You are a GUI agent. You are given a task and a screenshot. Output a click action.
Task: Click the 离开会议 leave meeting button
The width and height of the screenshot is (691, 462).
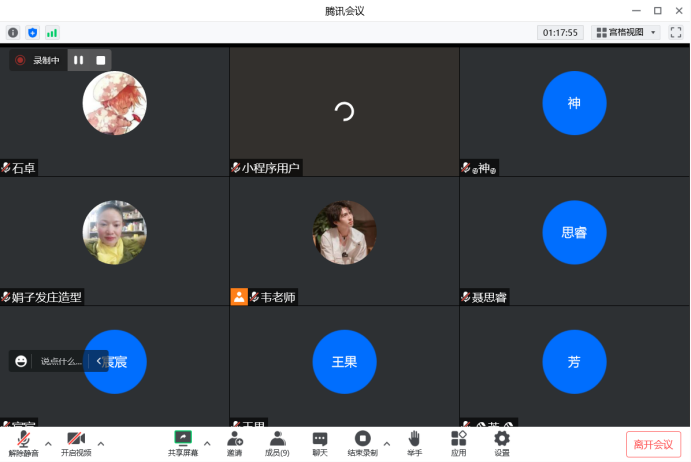(x=654, y=444)
